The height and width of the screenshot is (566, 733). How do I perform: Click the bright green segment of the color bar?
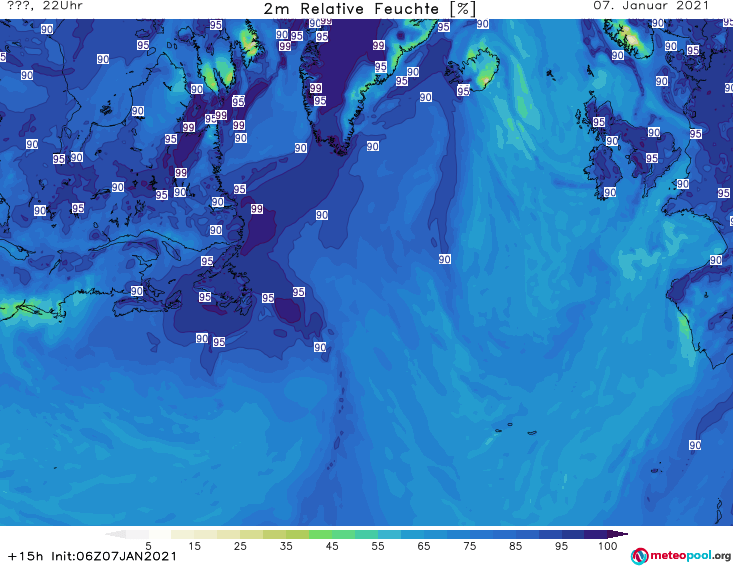pyautogui.click(x=320, y=534)
